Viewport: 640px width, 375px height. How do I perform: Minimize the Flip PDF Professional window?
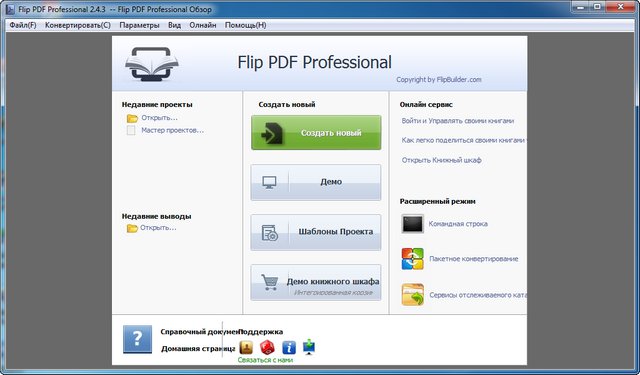coord(581,7)
